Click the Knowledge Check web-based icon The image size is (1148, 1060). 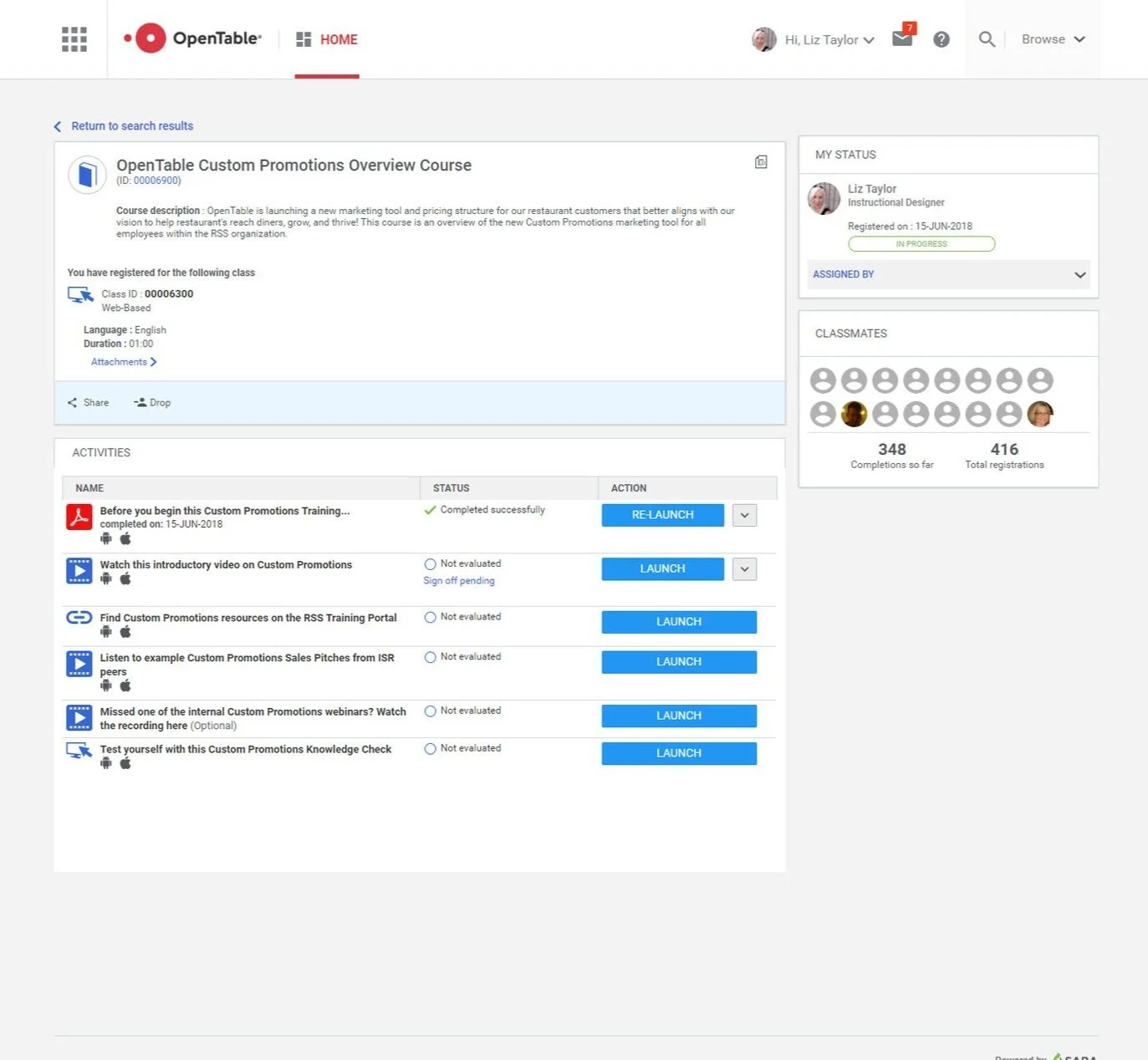[x=79, y=751]
